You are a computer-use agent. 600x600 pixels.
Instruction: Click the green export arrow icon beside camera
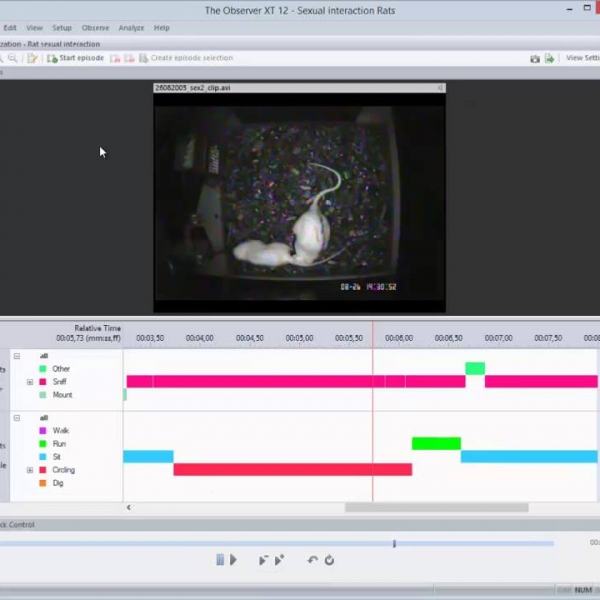tap(549, 58)
